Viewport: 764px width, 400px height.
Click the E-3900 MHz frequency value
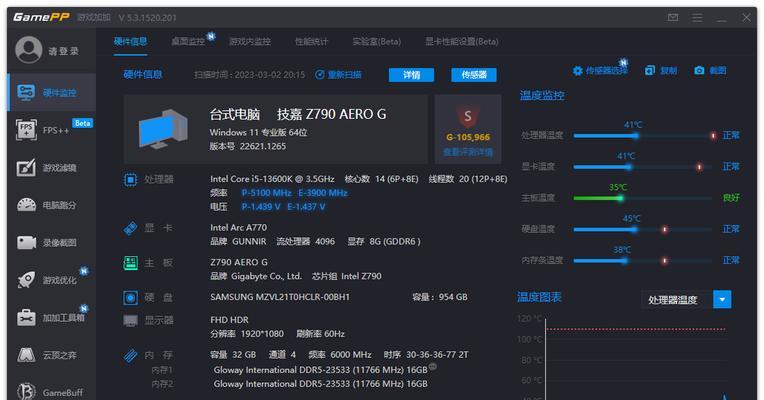(323, 193)
